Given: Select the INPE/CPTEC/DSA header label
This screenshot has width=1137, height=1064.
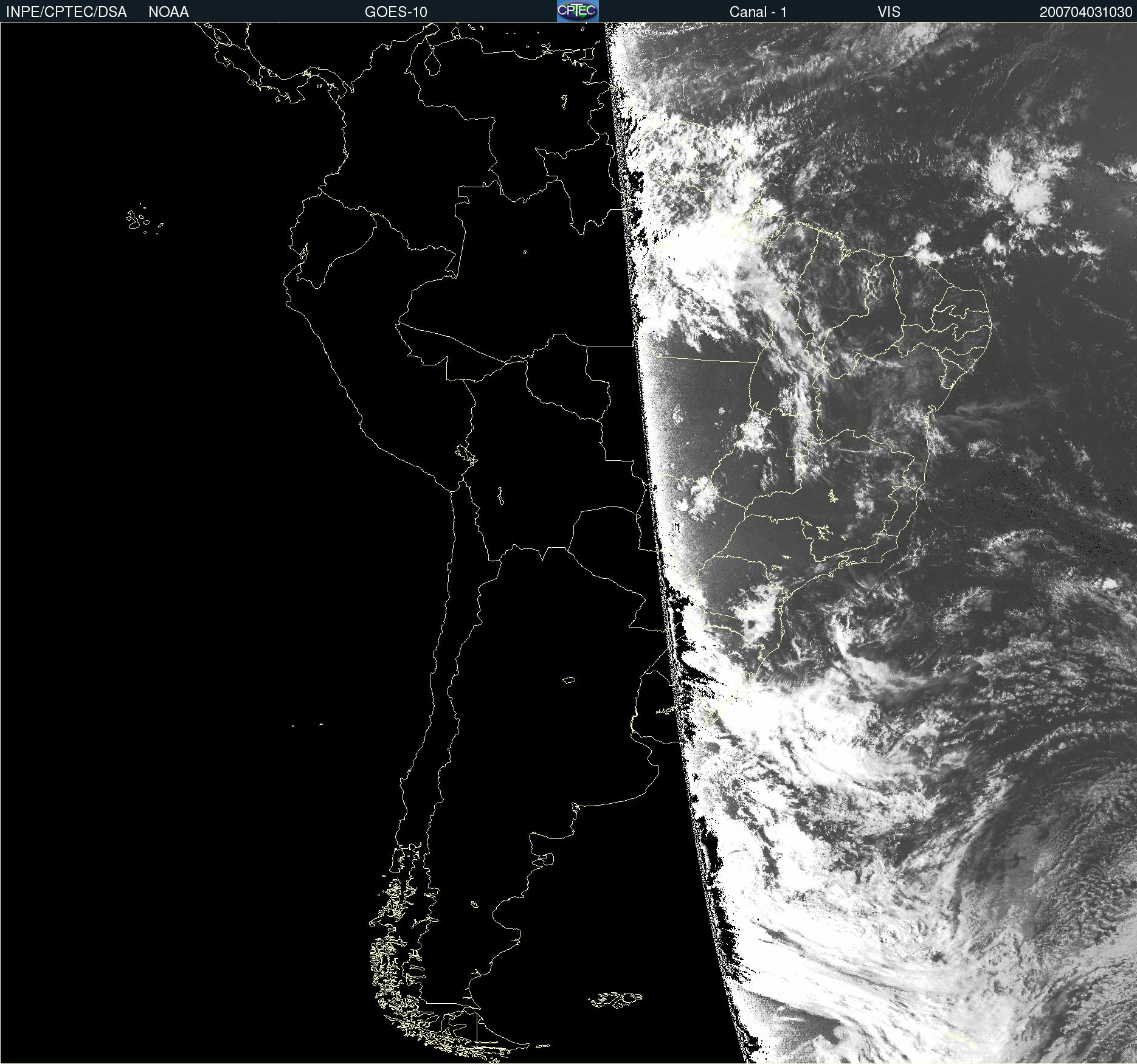Looking at the screenshot, I should click(66, 12).
